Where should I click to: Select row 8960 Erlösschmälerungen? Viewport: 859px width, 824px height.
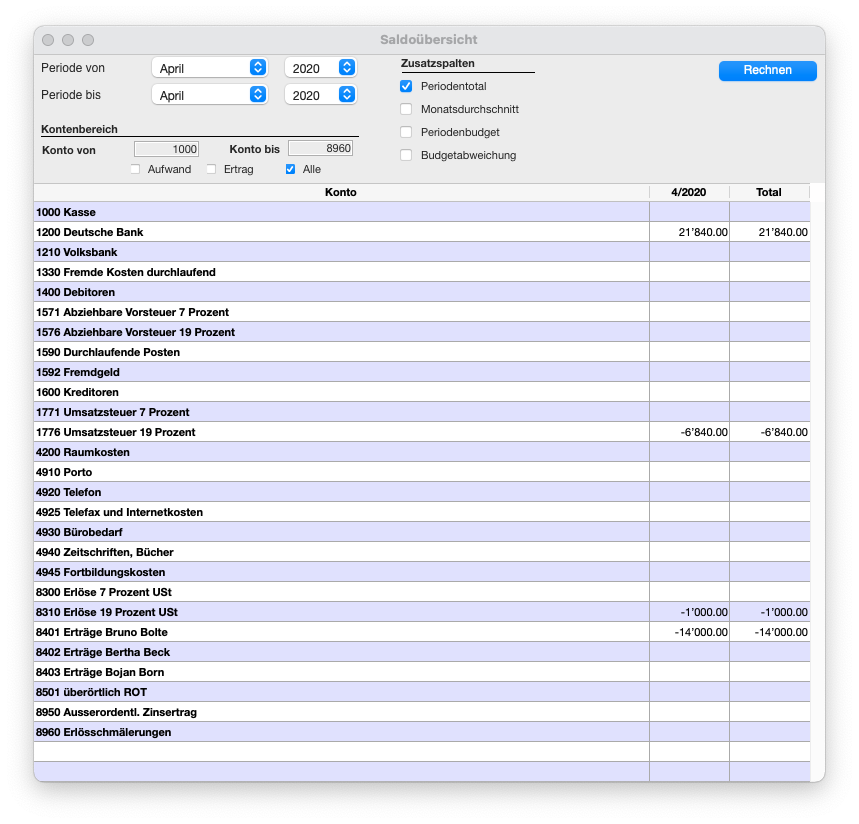(x=422, y=732)
